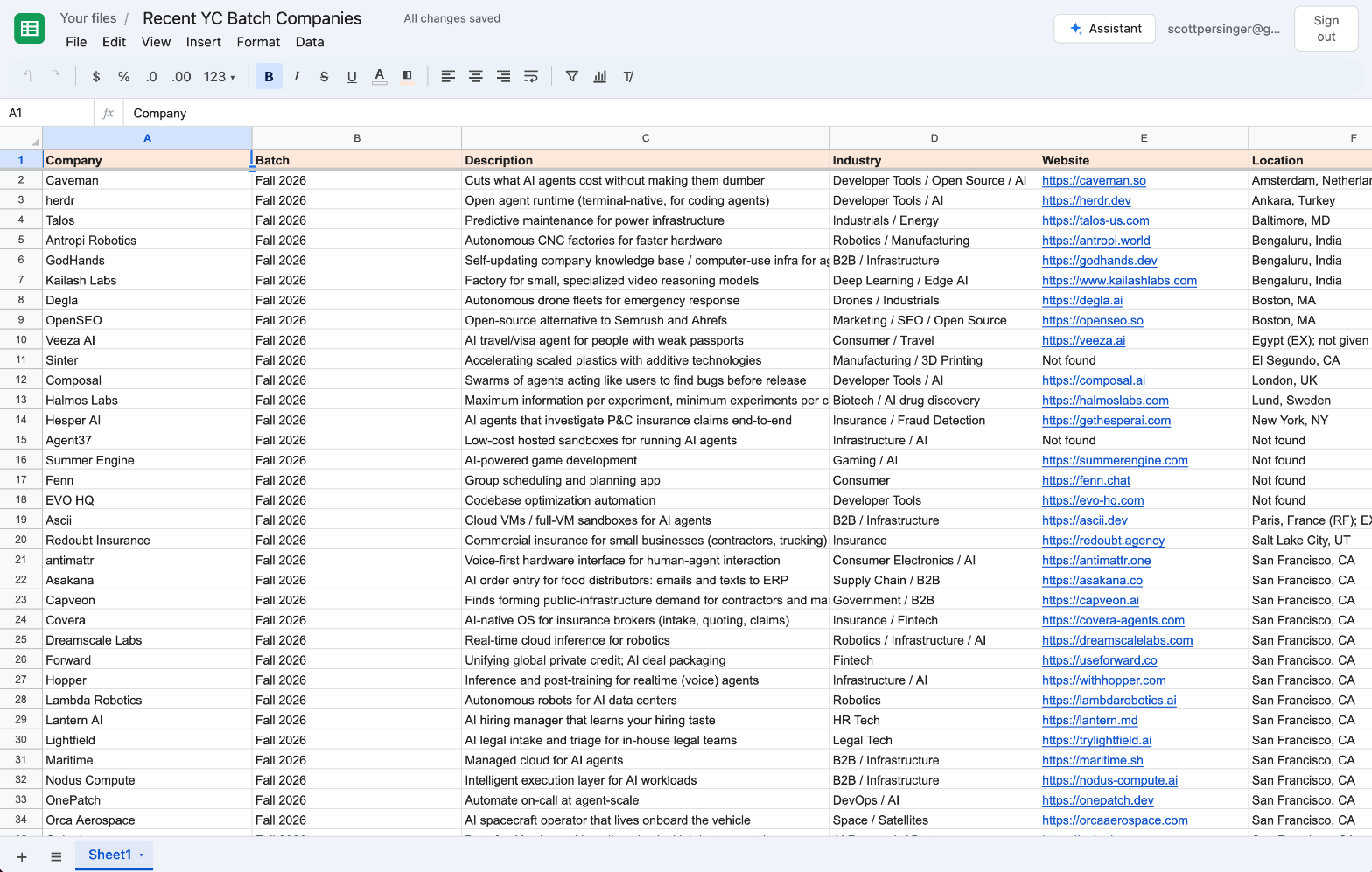Open the View menu

pos(156,42)
